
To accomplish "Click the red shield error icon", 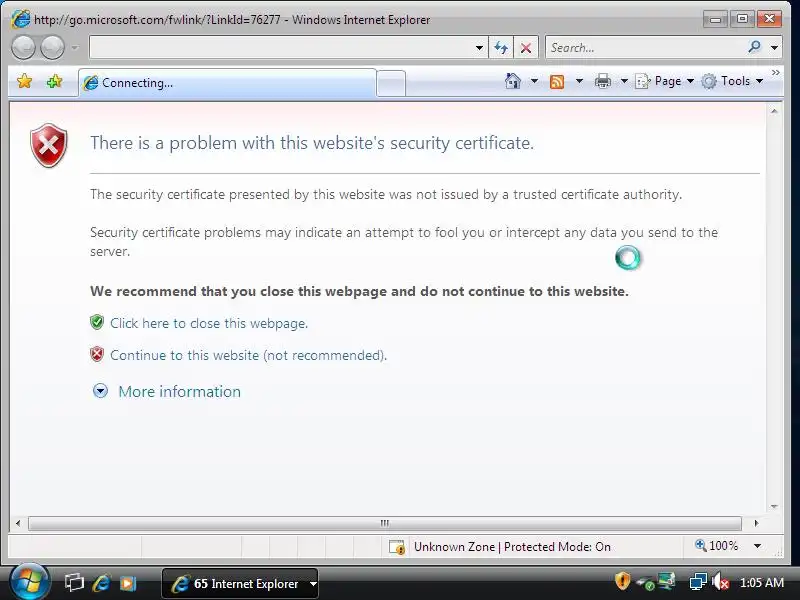I will (48, 145).
